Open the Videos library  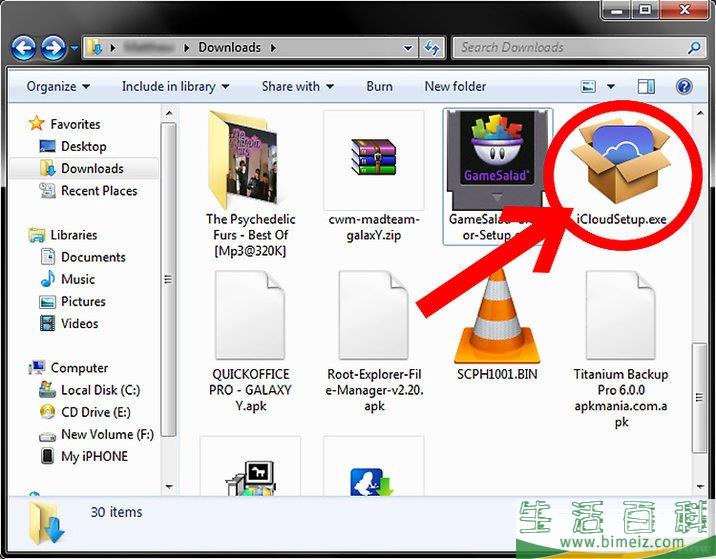coord(79,323)
